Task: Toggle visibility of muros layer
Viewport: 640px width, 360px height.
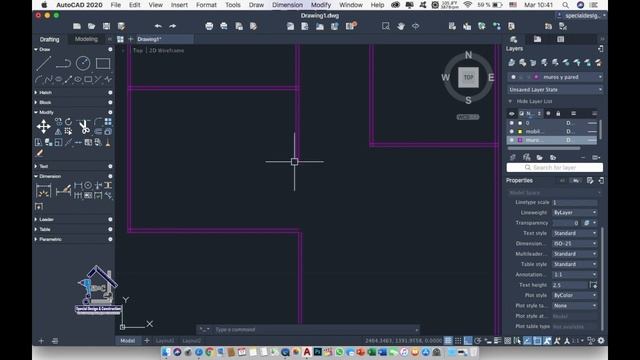Action: point(511,140)
